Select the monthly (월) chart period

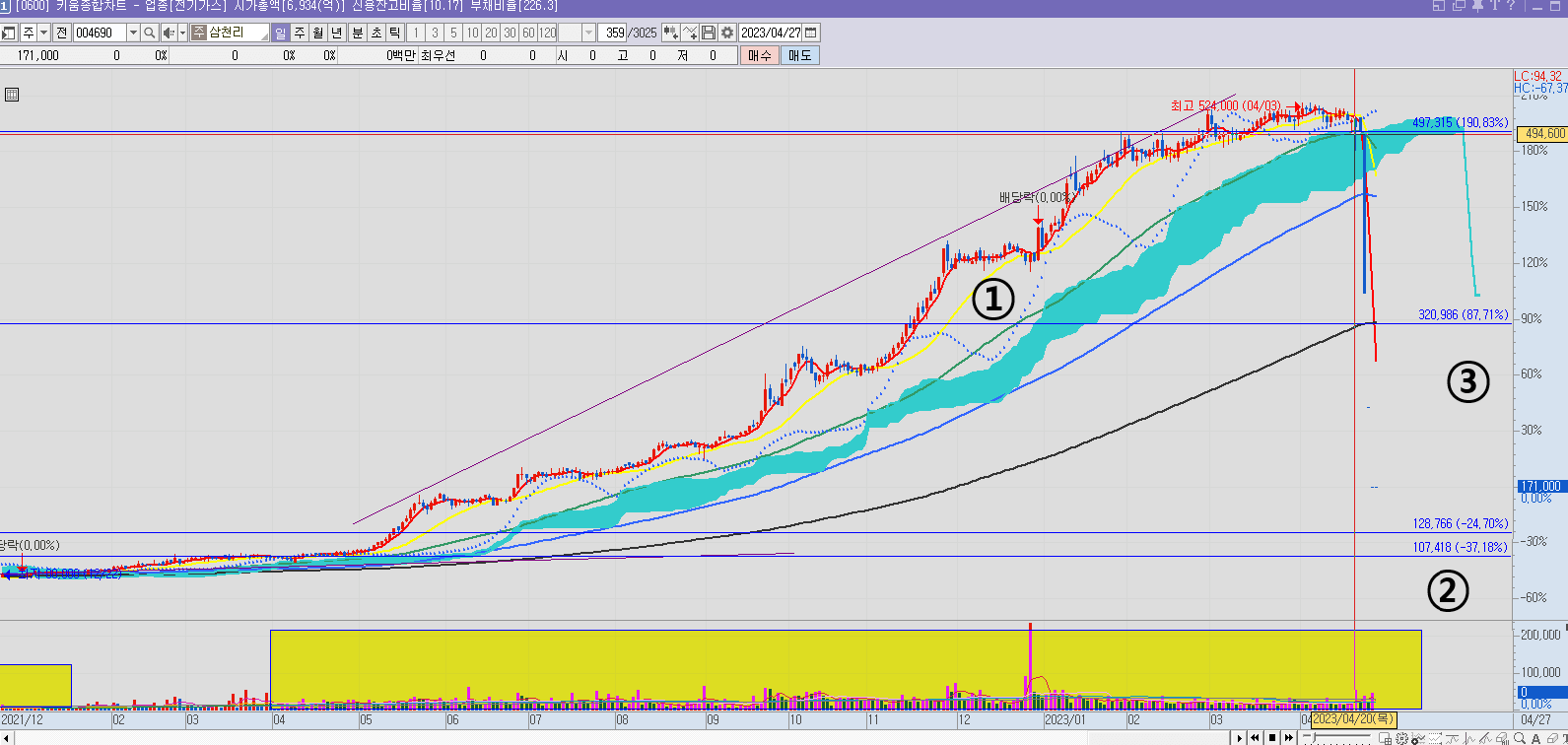[x=318, y=33]
